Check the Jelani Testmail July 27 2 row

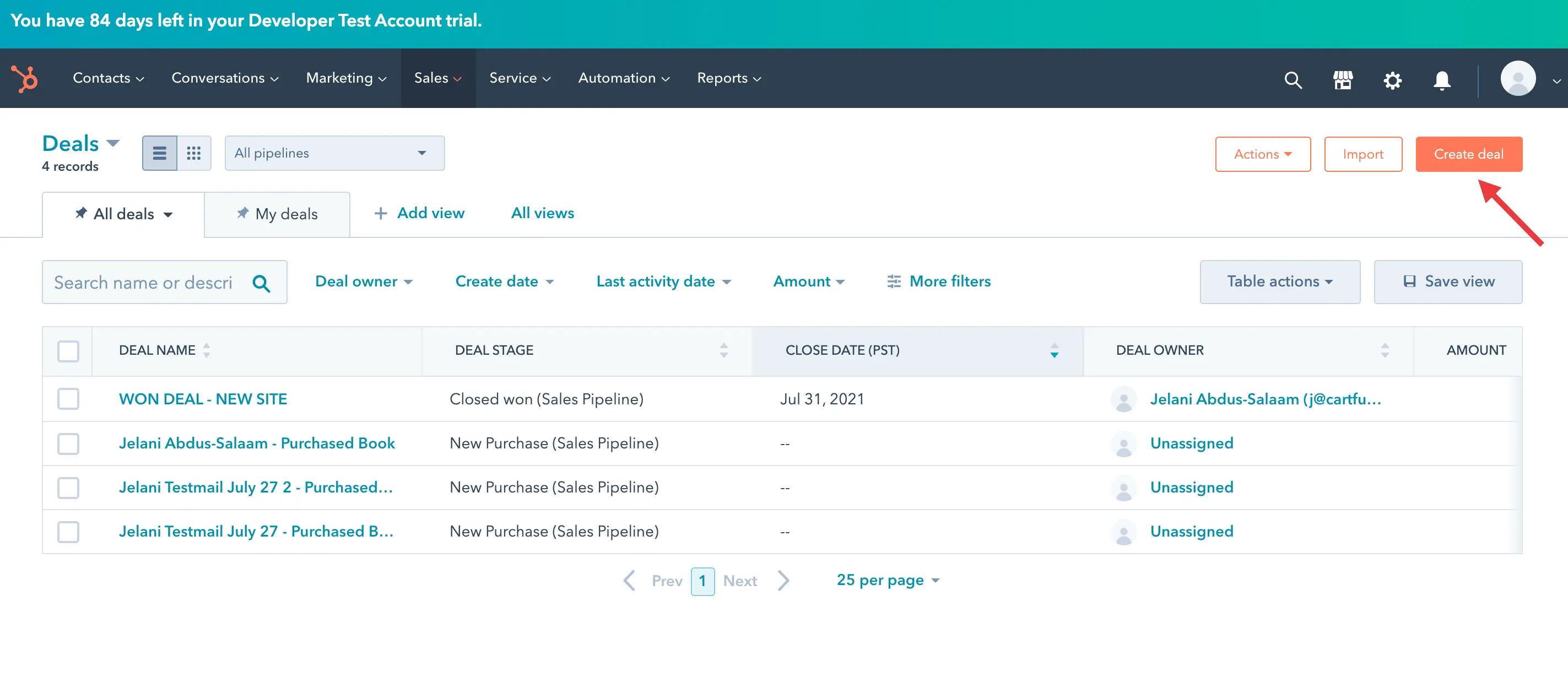coord(68,488)
